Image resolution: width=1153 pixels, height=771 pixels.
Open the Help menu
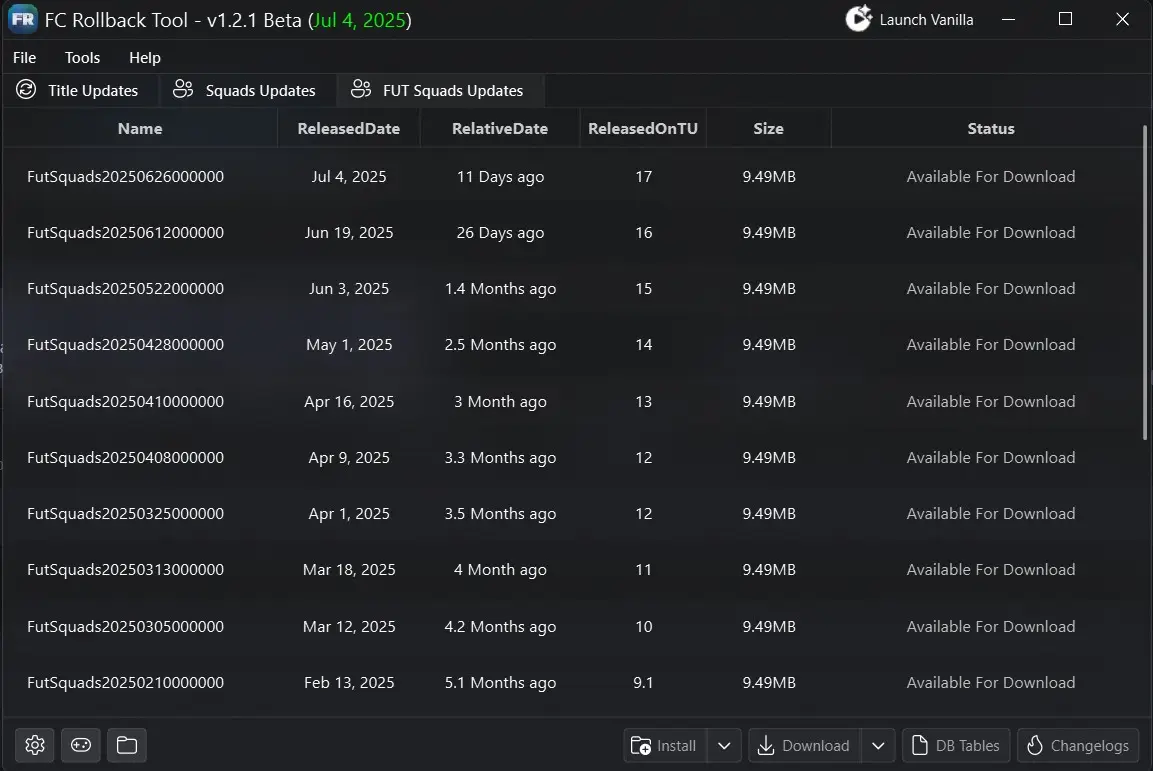coord(145,57)
